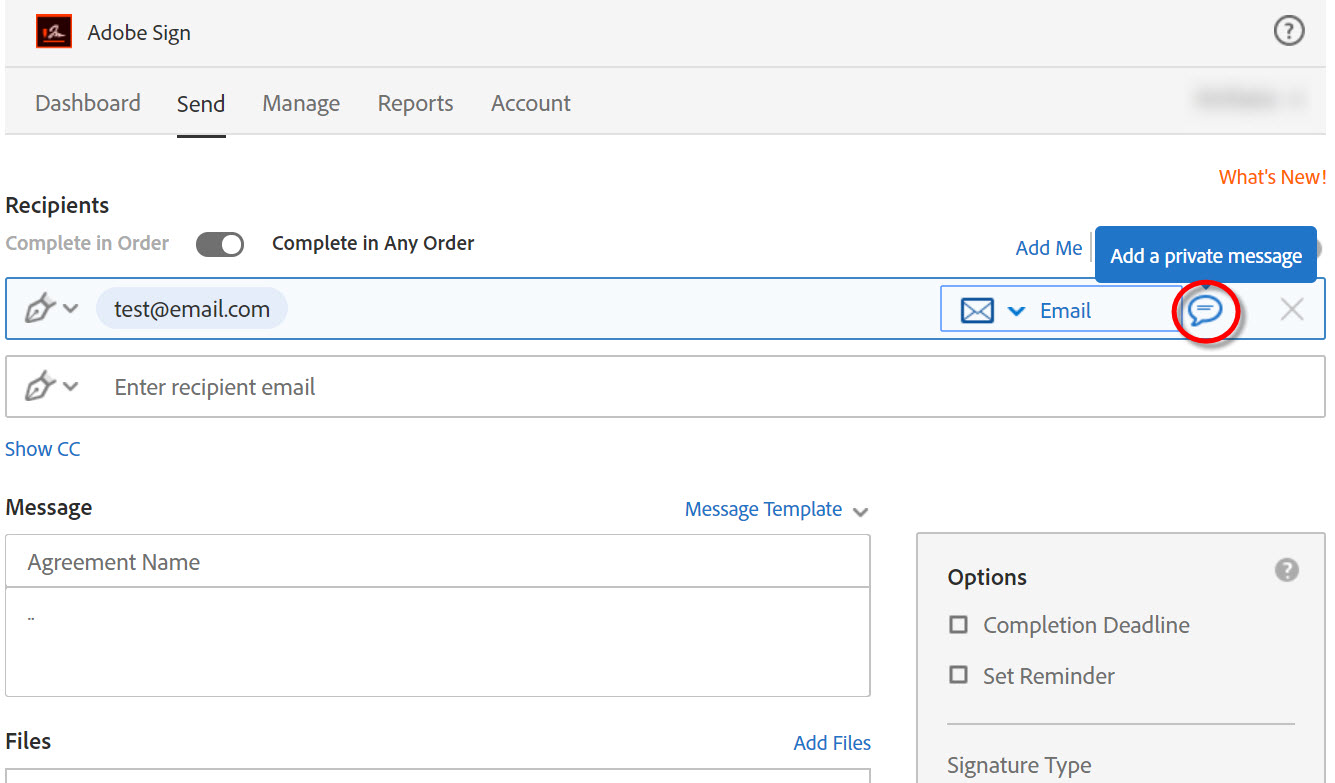Screen dimensions: 1335x783
Task: Expand the Email delivery method dropdown
Action: click(x=1016, y=309)
